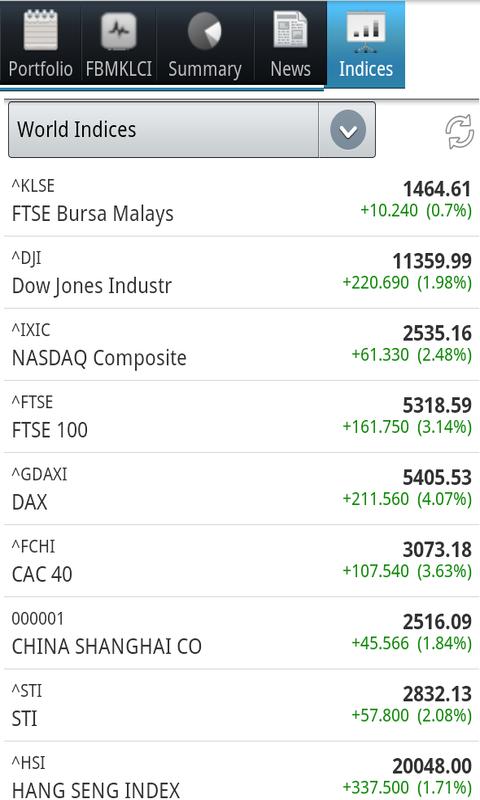Viewport: 480px width, 800px height.
Task: Tap the STI index row
Action: coord(241,705)
